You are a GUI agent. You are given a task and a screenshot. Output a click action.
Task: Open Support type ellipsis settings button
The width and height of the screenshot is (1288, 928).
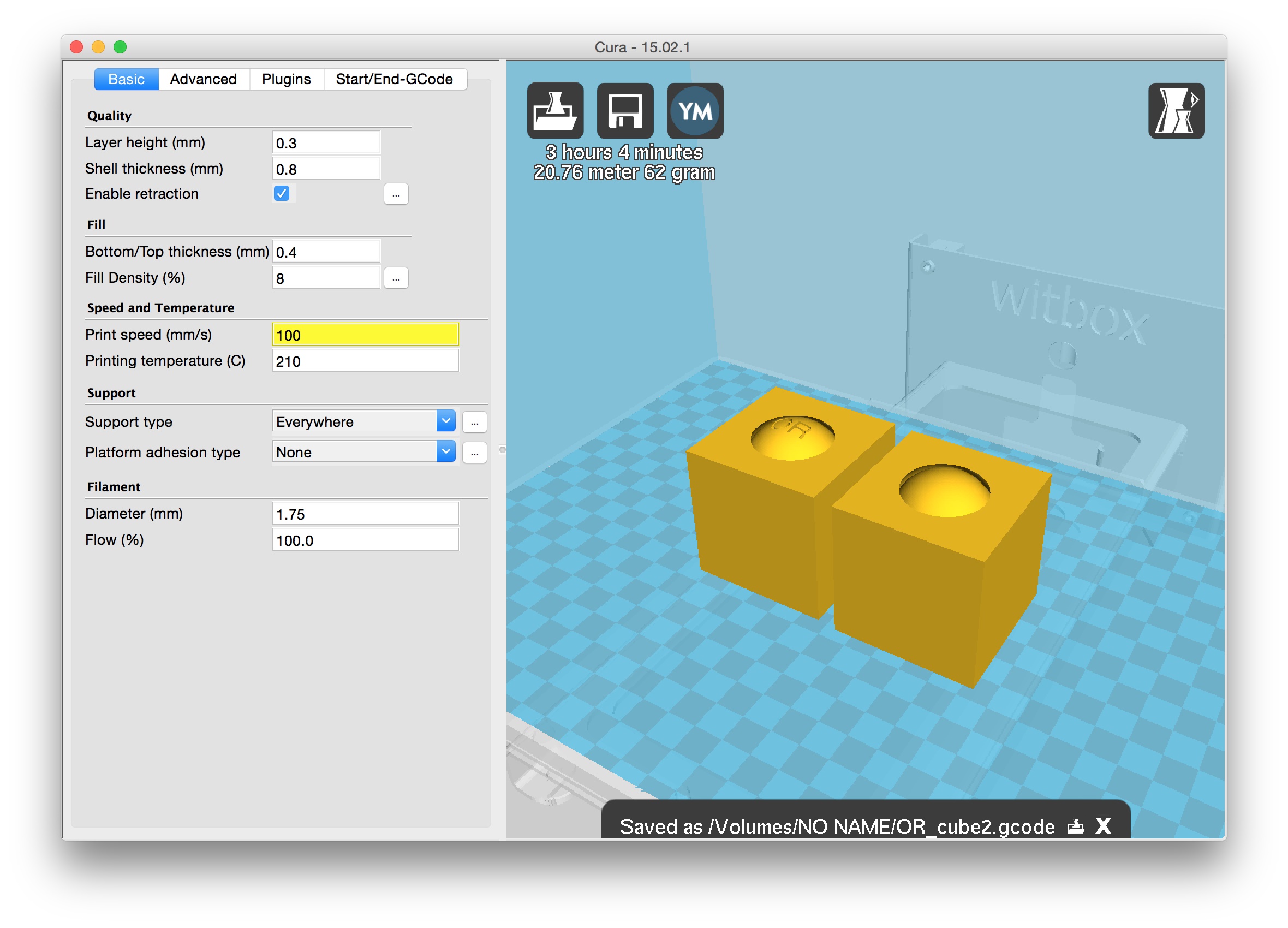(474, 422)
